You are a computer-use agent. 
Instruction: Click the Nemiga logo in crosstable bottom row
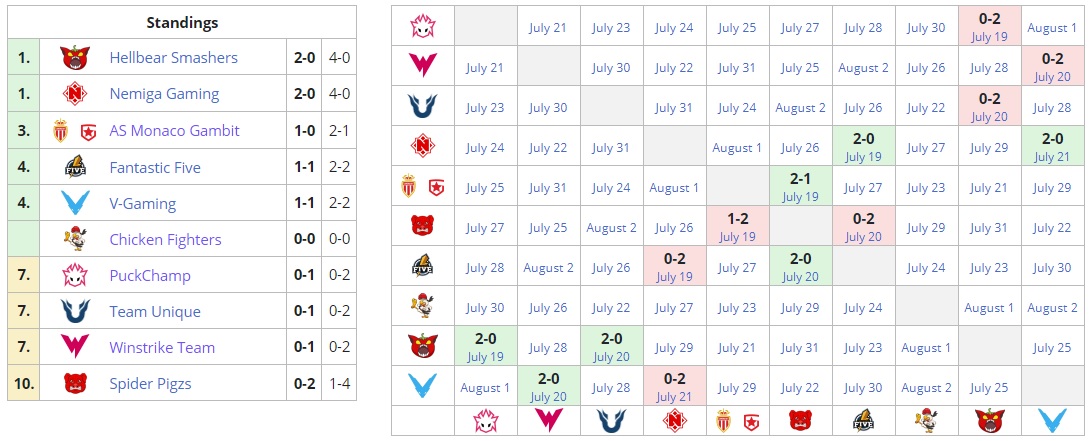click(674, 421)
